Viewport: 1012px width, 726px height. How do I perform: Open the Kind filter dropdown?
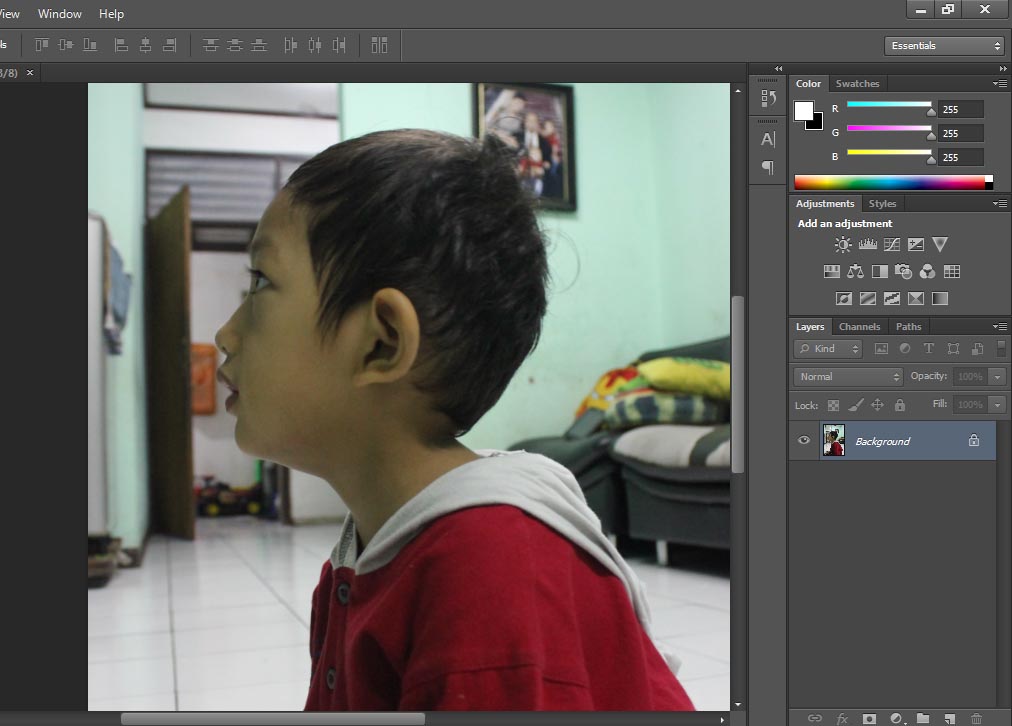pos(827,348)
